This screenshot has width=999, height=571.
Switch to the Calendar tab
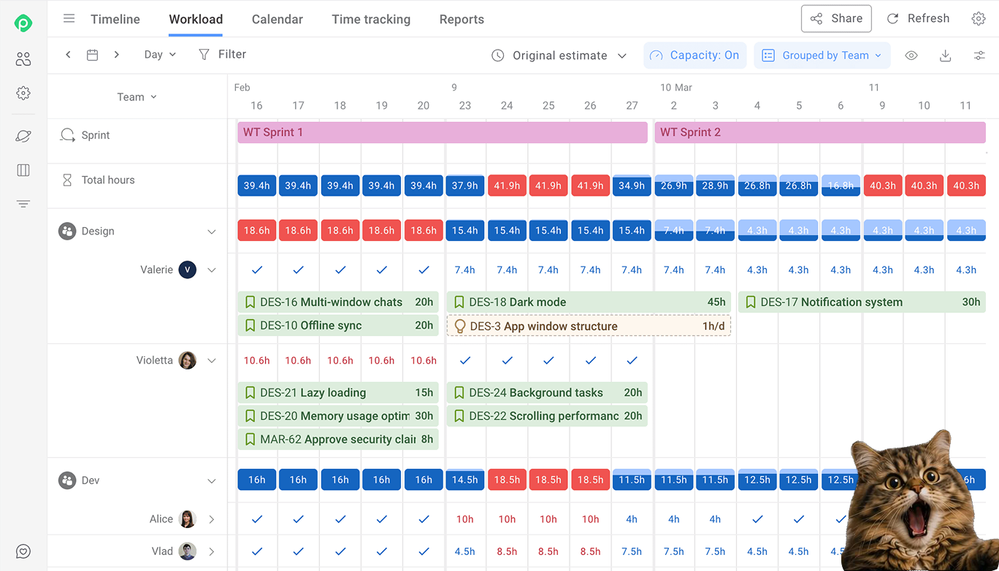(277, 19)
